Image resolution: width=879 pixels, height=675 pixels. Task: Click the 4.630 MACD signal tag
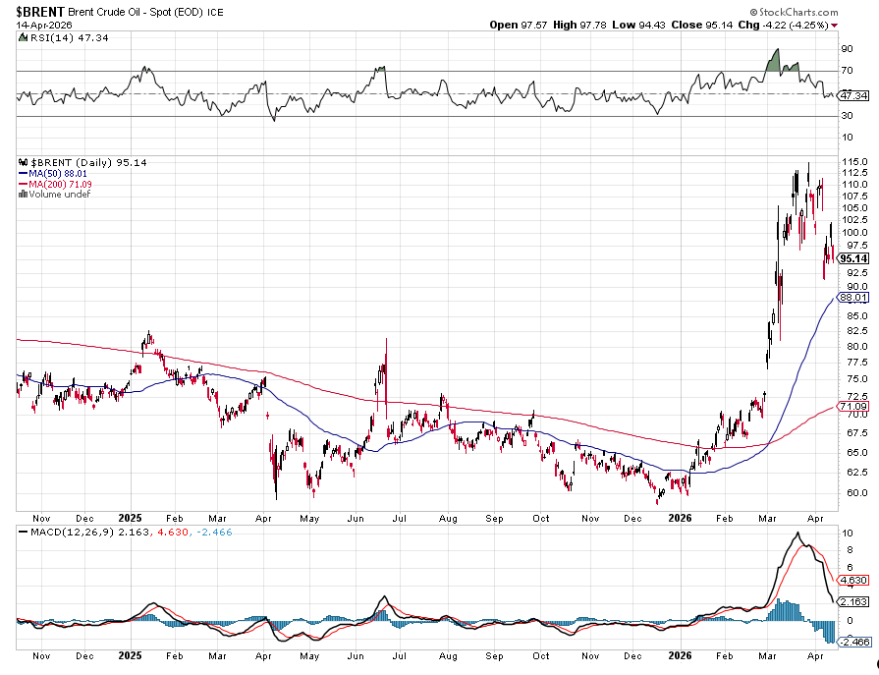tap(852, 578)
